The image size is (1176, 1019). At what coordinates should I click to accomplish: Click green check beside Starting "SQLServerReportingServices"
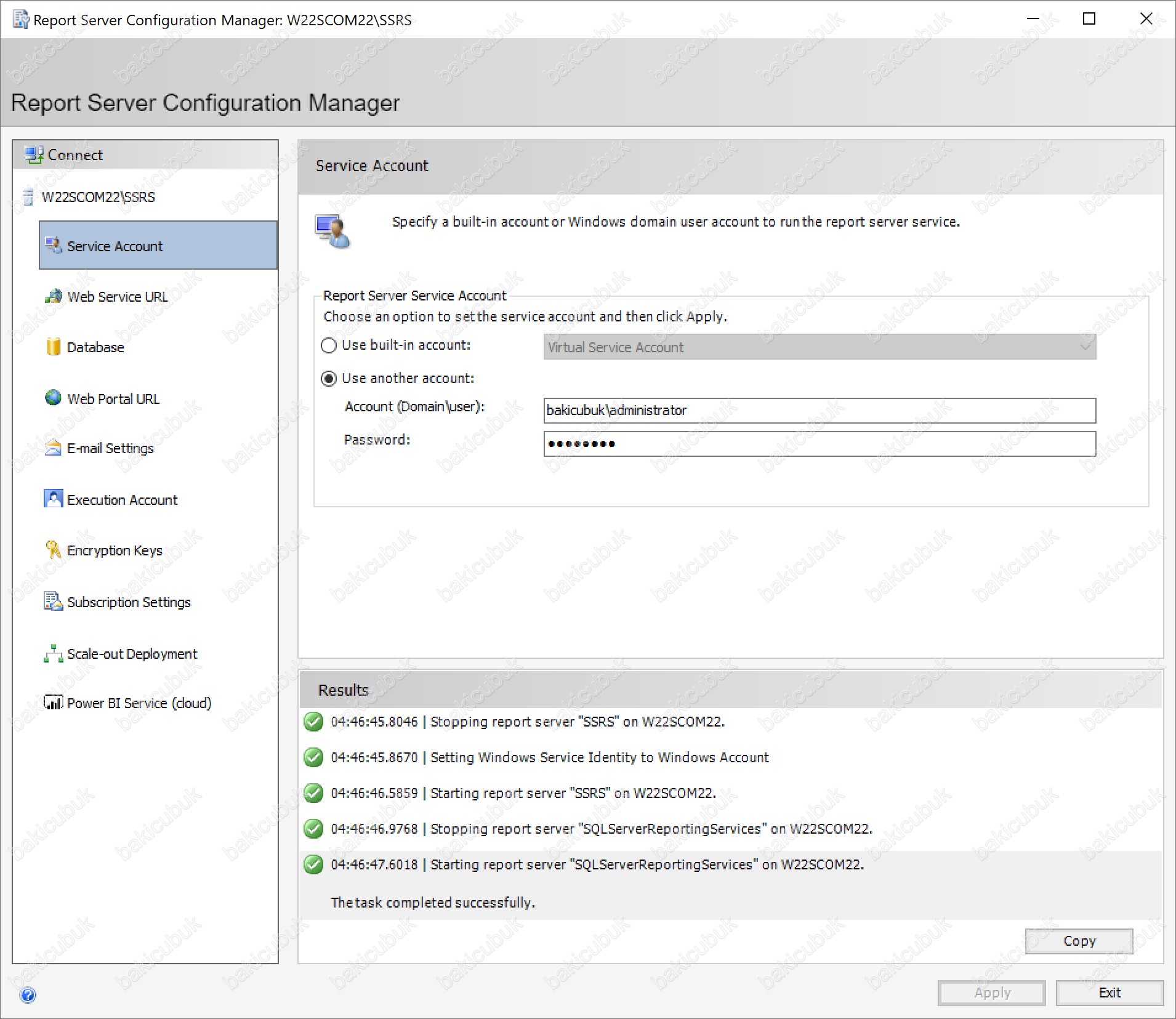point(313,864)
